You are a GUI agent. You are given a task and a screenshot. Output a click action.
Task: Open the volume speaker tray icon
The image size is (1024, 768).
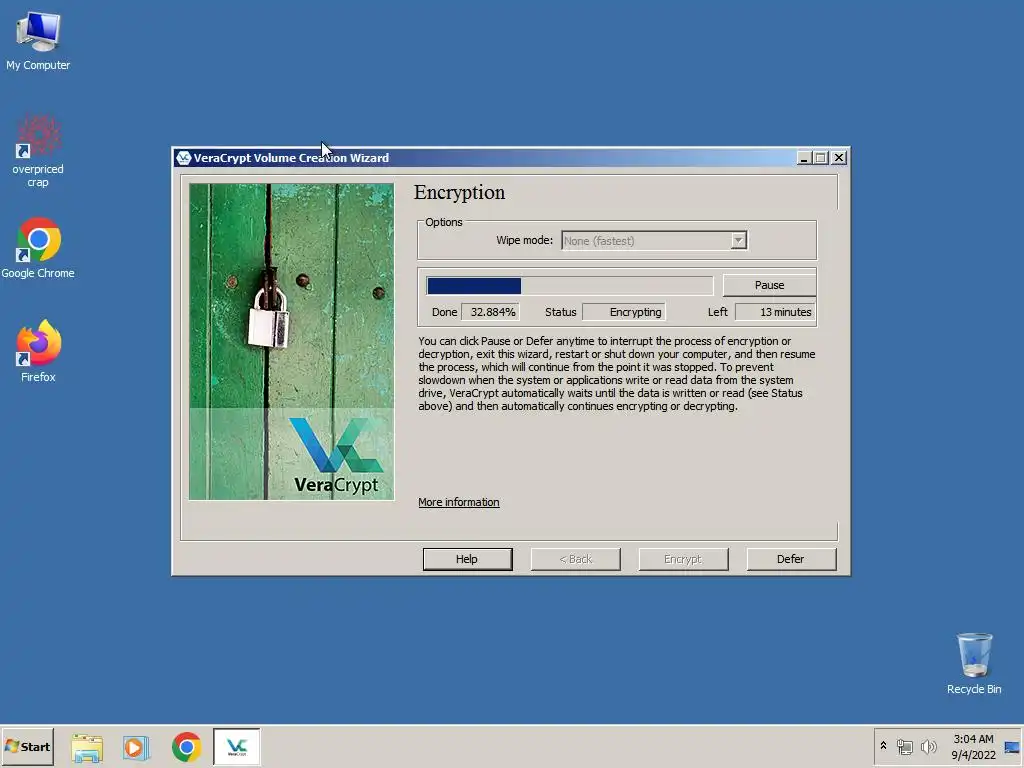928,746
